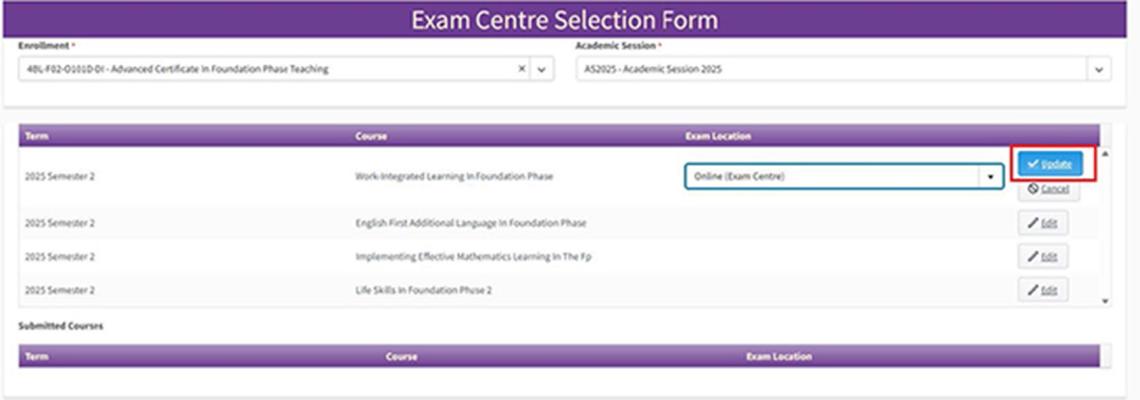
Task: Click the Course header under Submitted Courses
Action: point(402,356)
